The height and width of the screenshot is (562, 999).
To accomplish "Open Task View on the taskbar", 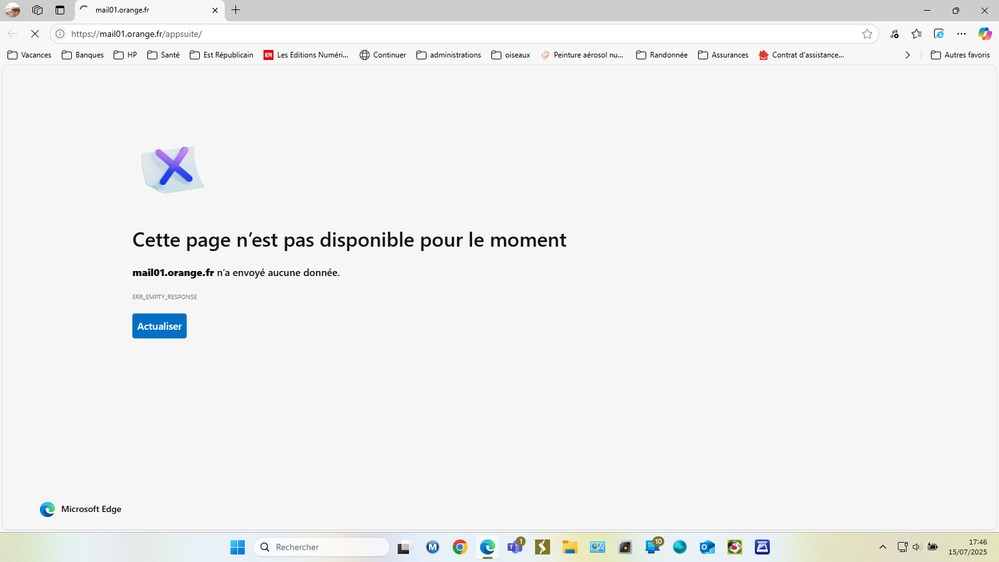I will (x=404, y=547).
